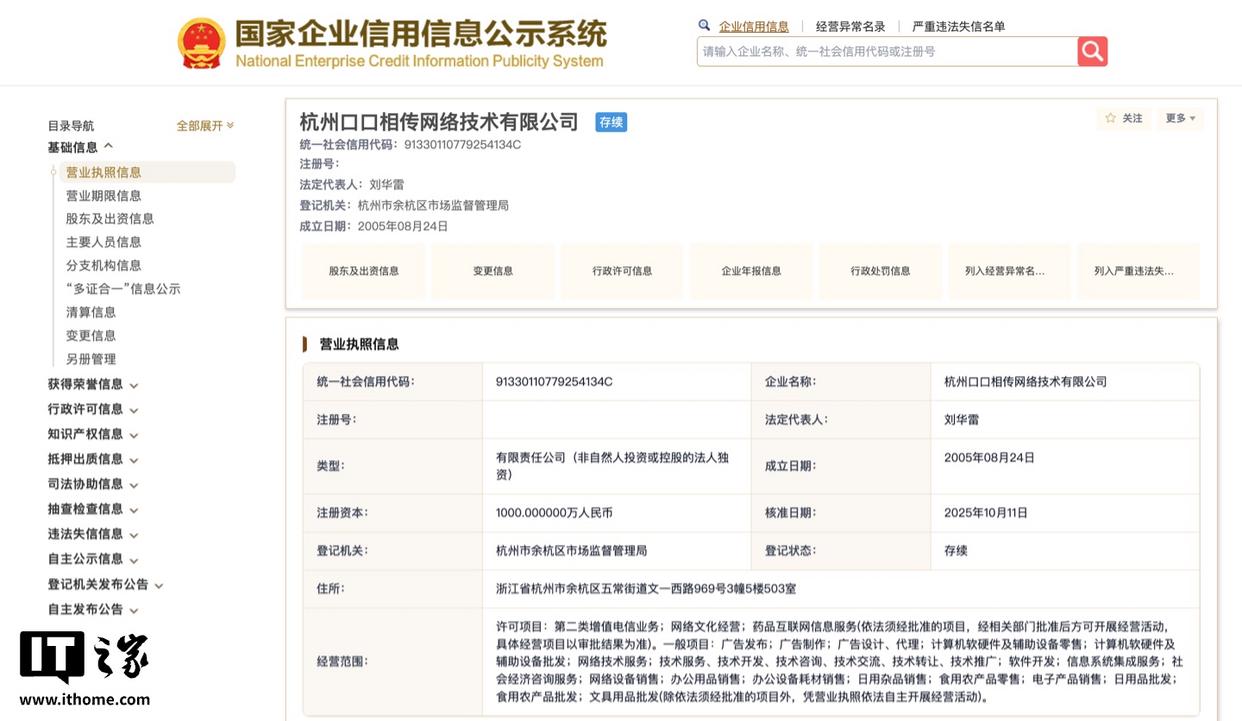Switch to 严重违法失信名单 search tab
Image resolution: width=1242 pixels, height=721 pixels.
(959, 27)
